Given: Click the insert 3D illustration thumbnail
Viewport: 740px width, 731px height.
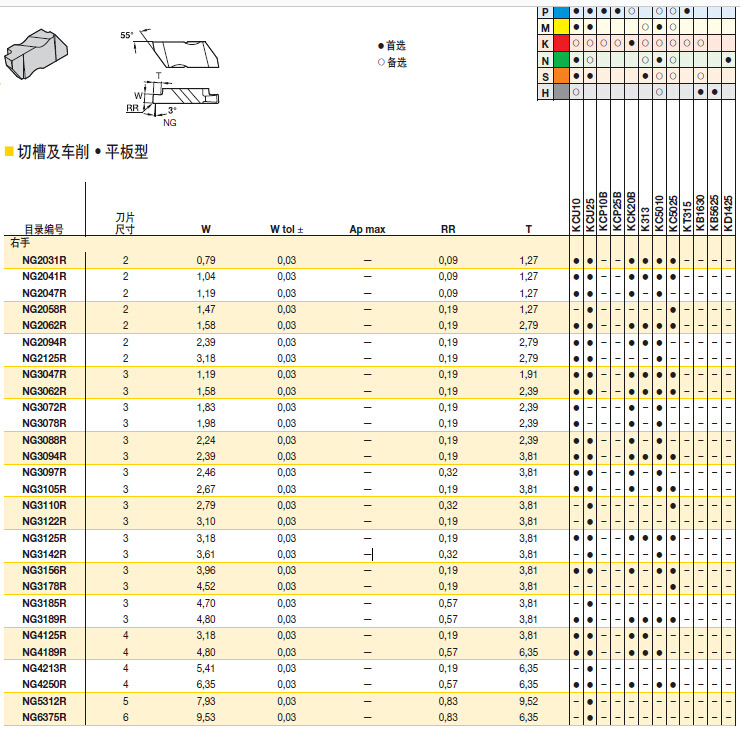Looking at the screenshot, I should 36,54.
